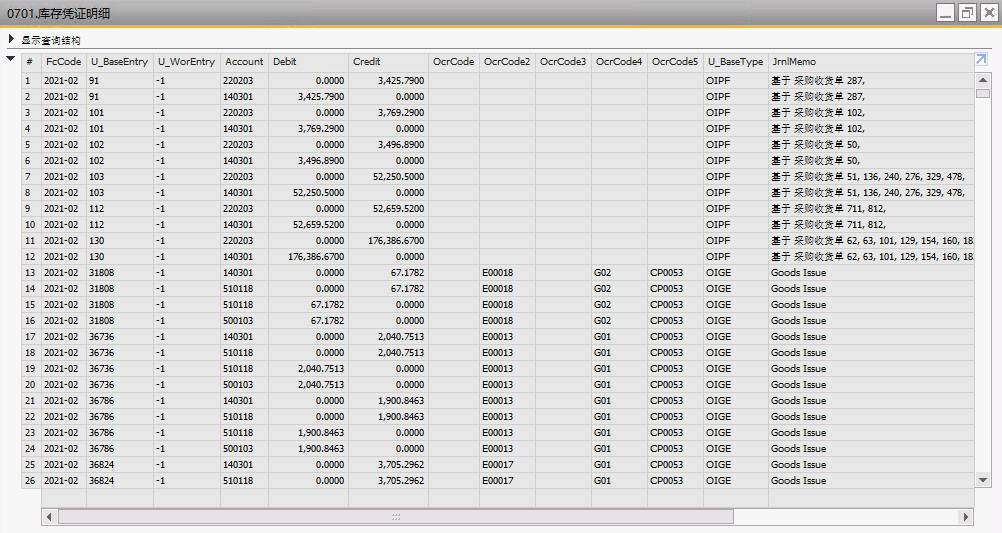
Task: Click U_BaseEntry 36824 in row 25
Action: [x=102, y=465]
